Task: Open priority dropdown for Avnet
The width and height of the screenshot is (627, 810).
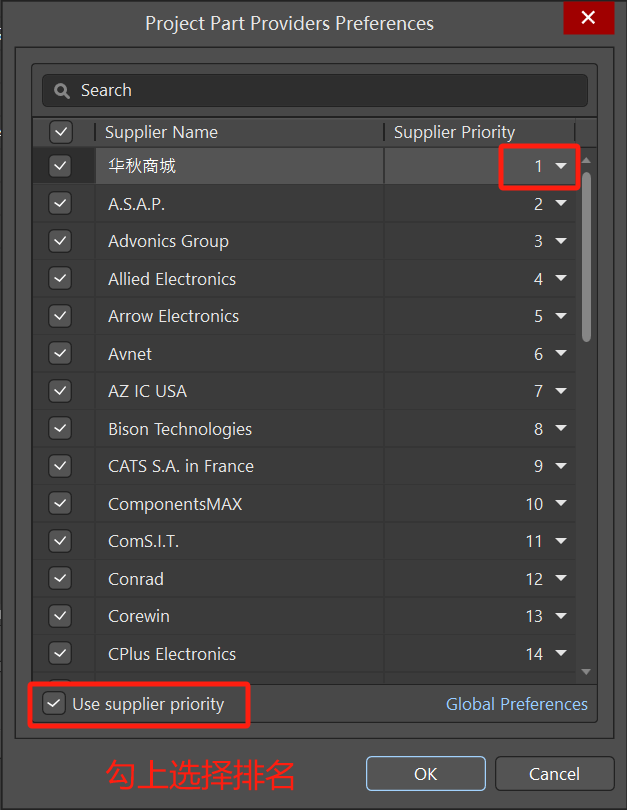Action: point(560,354)
